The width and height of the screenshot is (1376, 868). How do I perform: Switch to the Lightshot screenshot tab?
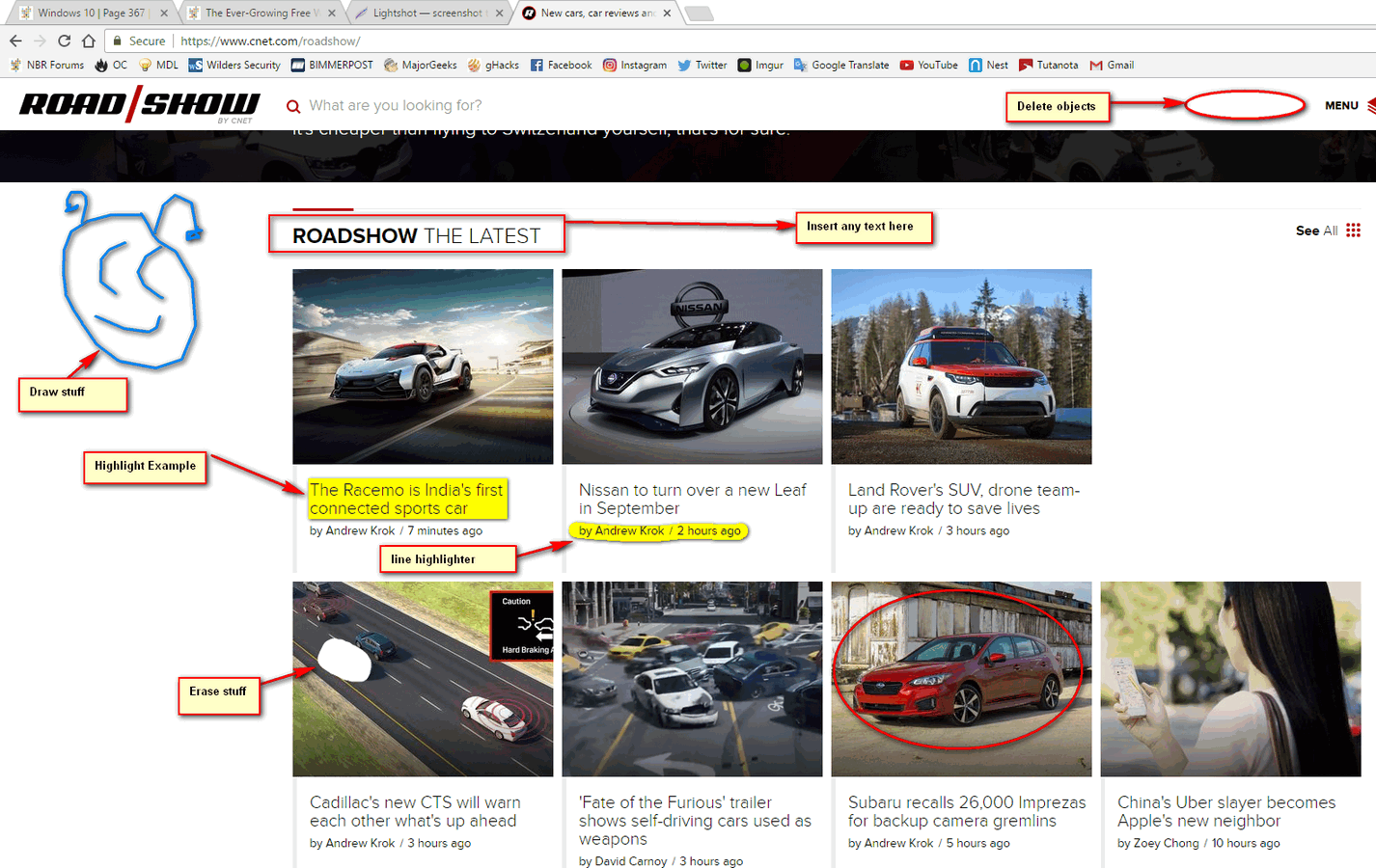(x=427, y=14)
